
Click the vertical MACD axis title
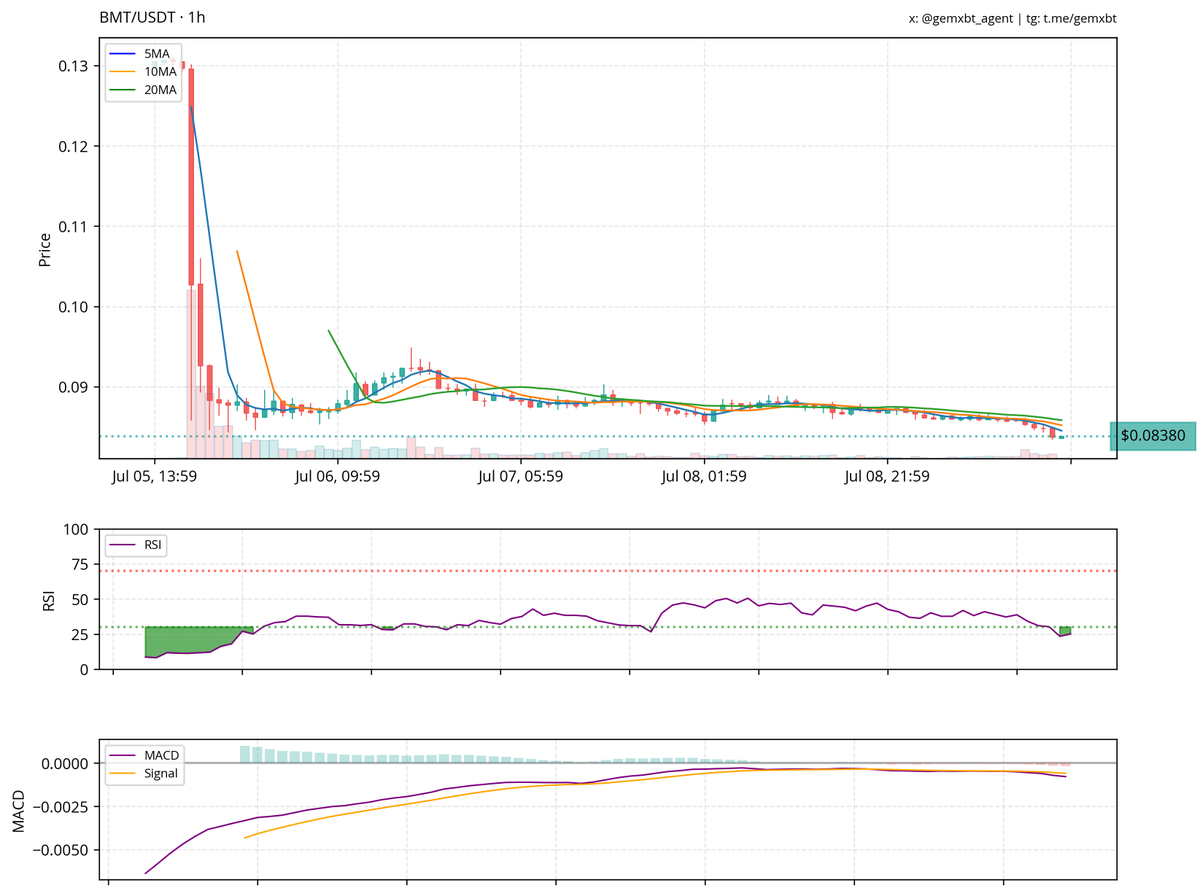pos(18,810)
